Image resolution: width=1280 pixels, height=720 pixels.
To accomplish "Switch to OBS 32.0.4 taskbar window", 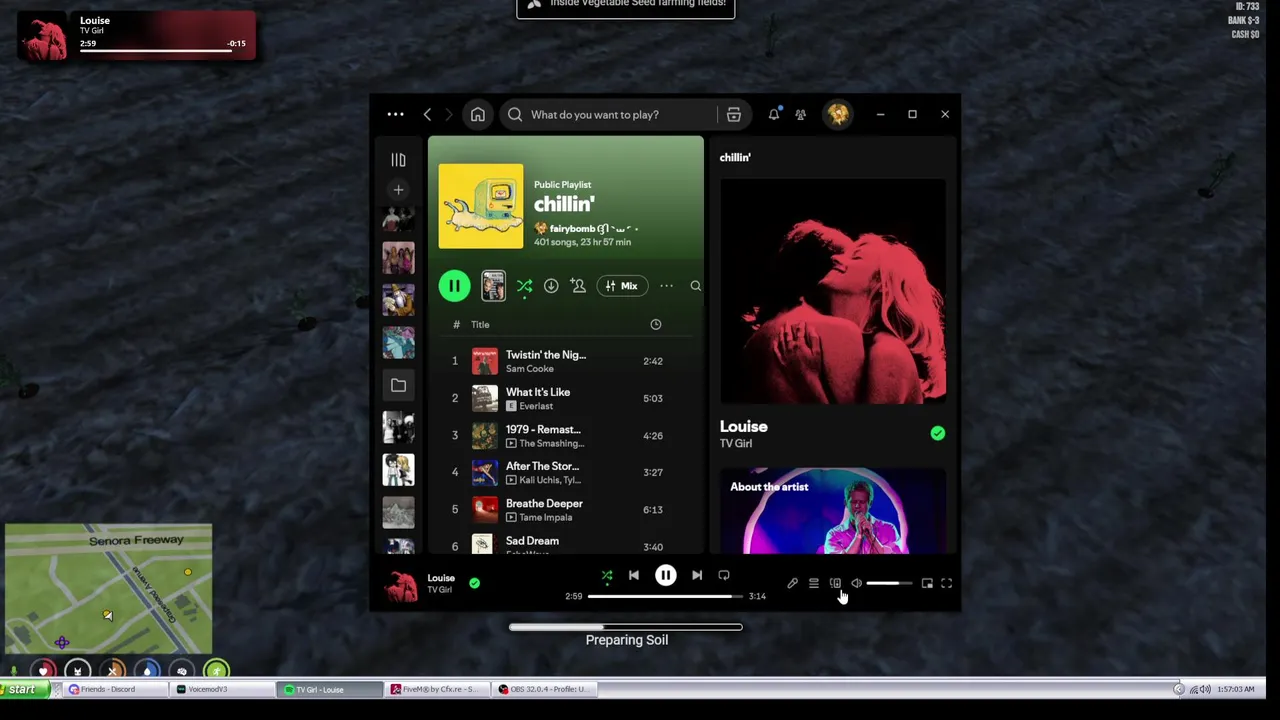I will 546,689.
